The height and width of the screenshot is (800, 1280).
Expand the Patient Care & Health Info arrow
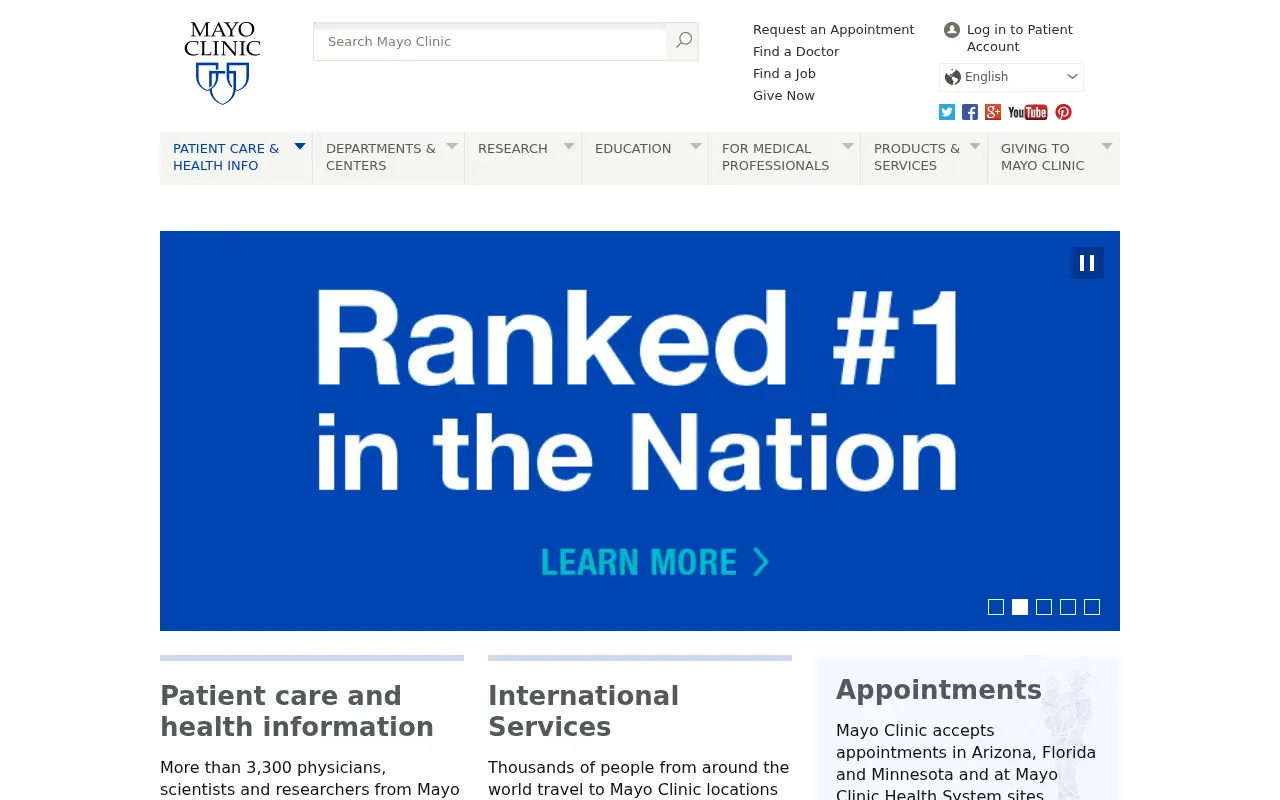[x=299, y=146]
